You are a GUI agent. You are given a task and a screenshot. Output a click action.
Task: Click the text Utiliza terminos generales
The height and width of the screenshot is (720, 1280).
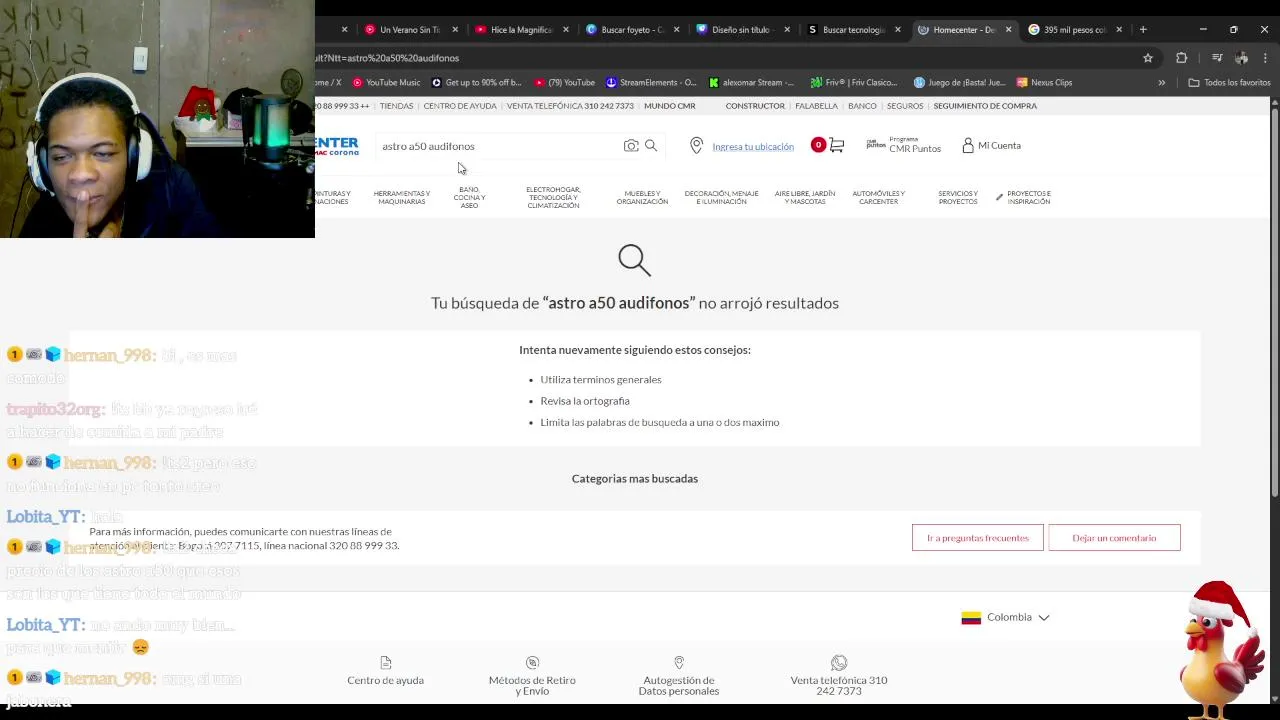point(601,379)
